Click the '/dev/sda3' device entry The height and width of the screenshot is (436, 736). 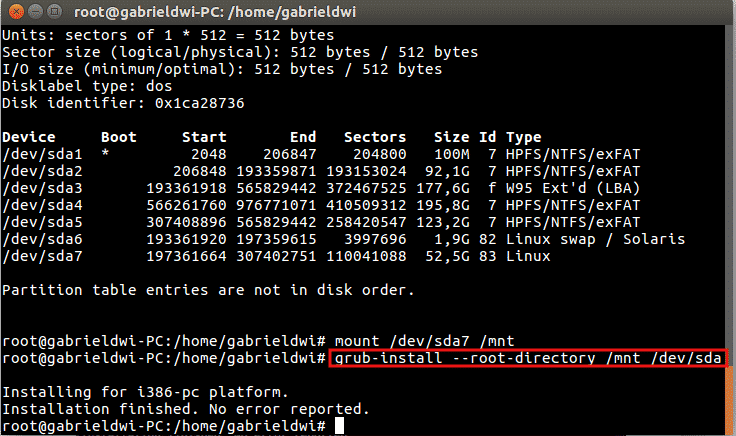(x=42, y=188)
